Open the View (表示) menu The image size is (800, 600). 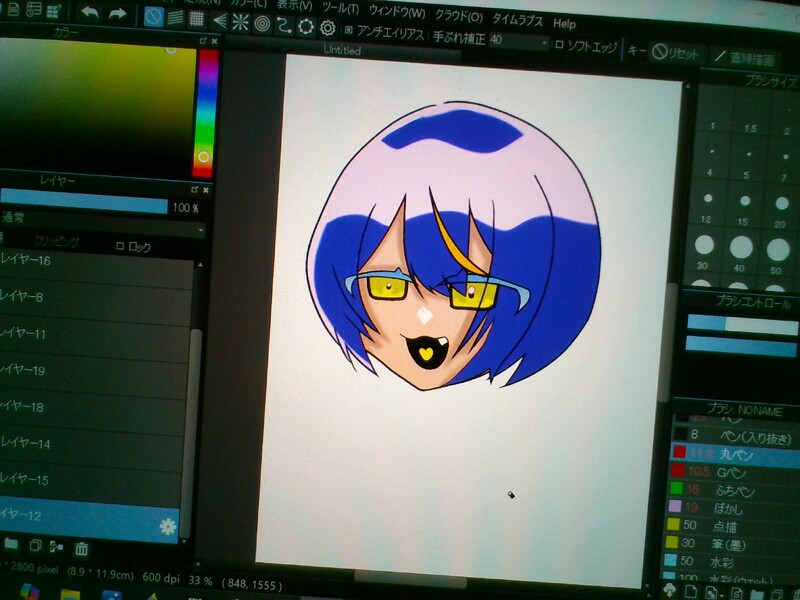(294, 5)
